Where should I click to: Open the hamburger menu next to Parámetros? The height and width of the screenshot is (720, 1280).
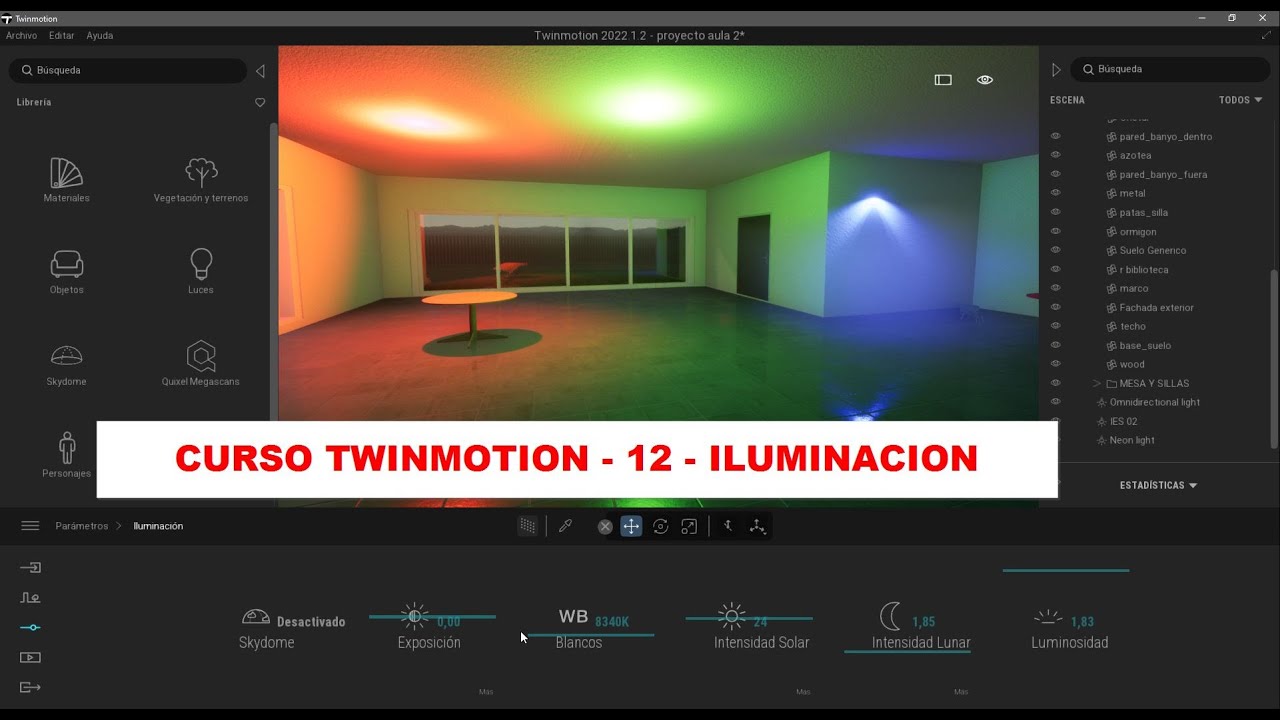(30, 526)
